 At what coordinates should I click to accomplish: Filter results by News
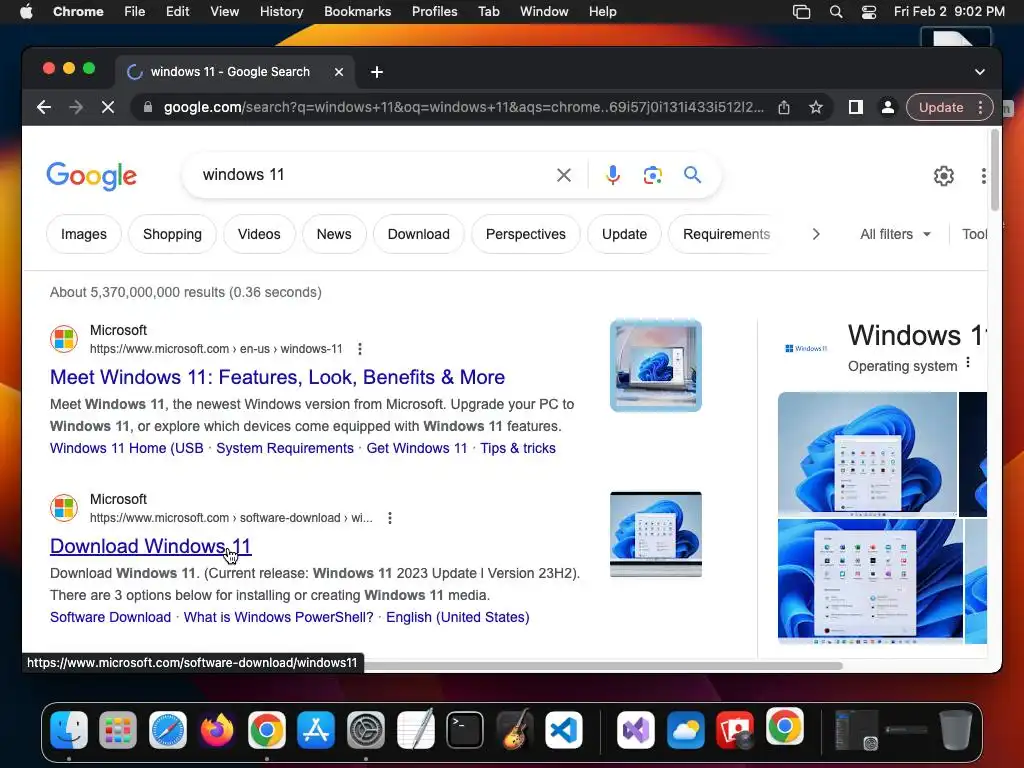tap(334, 234)
